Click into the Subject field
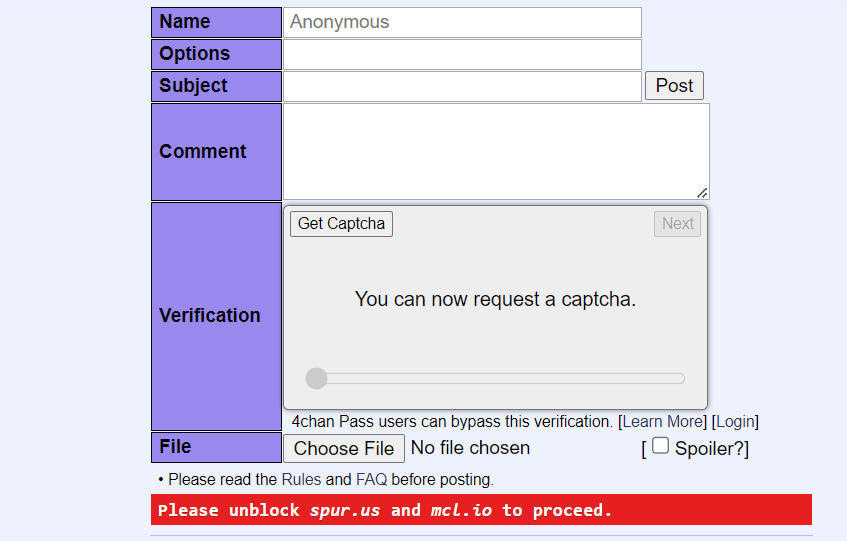 (x=462, y=86)
